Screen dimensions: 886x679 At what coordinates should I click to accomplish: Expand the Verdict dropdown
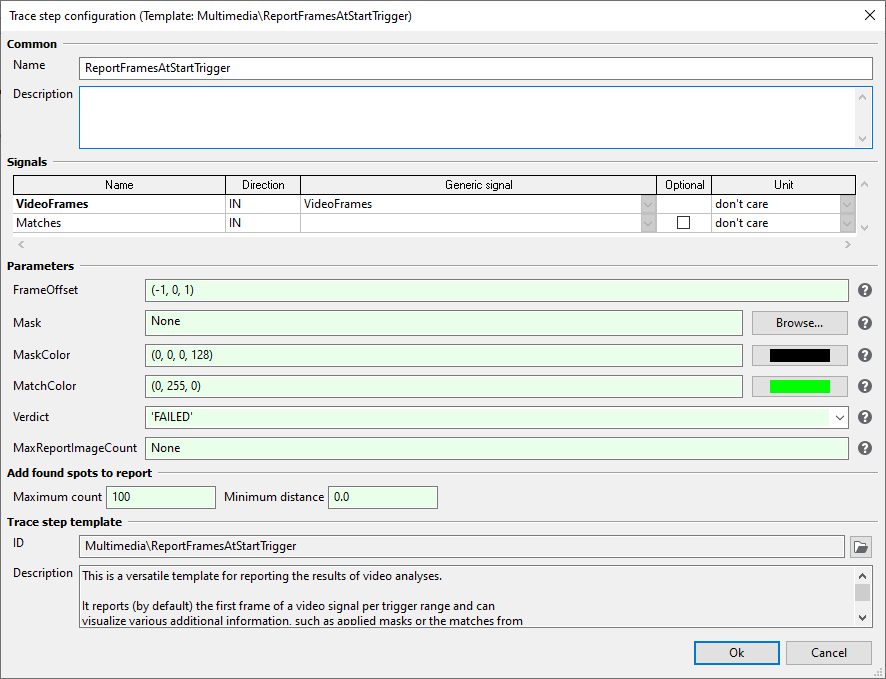[x=839, y=417]
